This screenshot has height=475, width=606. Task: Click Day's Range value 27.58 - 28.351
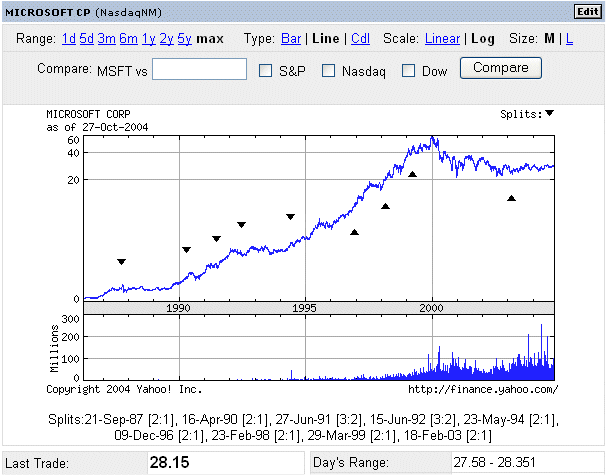click(x=494, y=462)
